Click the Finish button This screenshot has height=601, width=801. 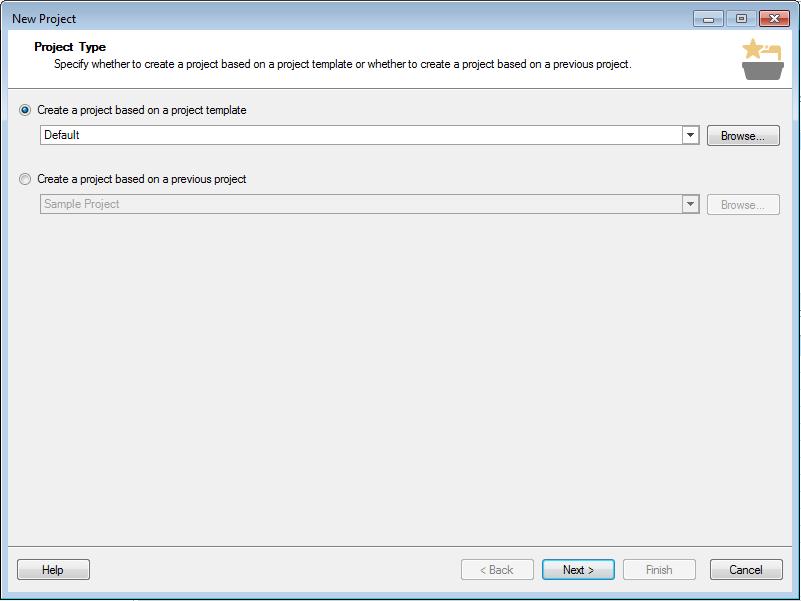point(659,570)
